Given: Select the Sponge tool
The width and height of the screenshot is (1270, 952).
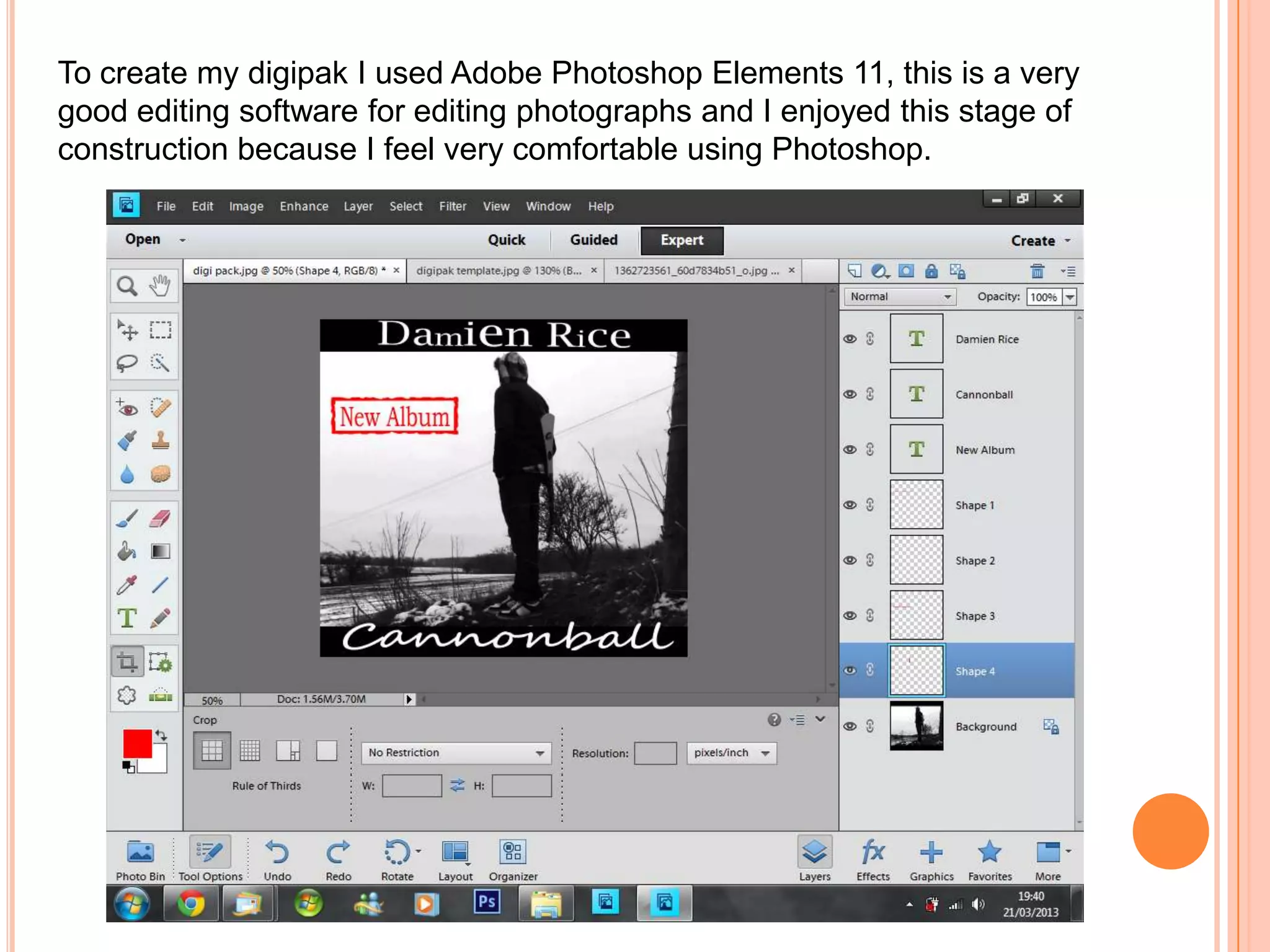Looking at the screenshot, I should tap(161, 474).
